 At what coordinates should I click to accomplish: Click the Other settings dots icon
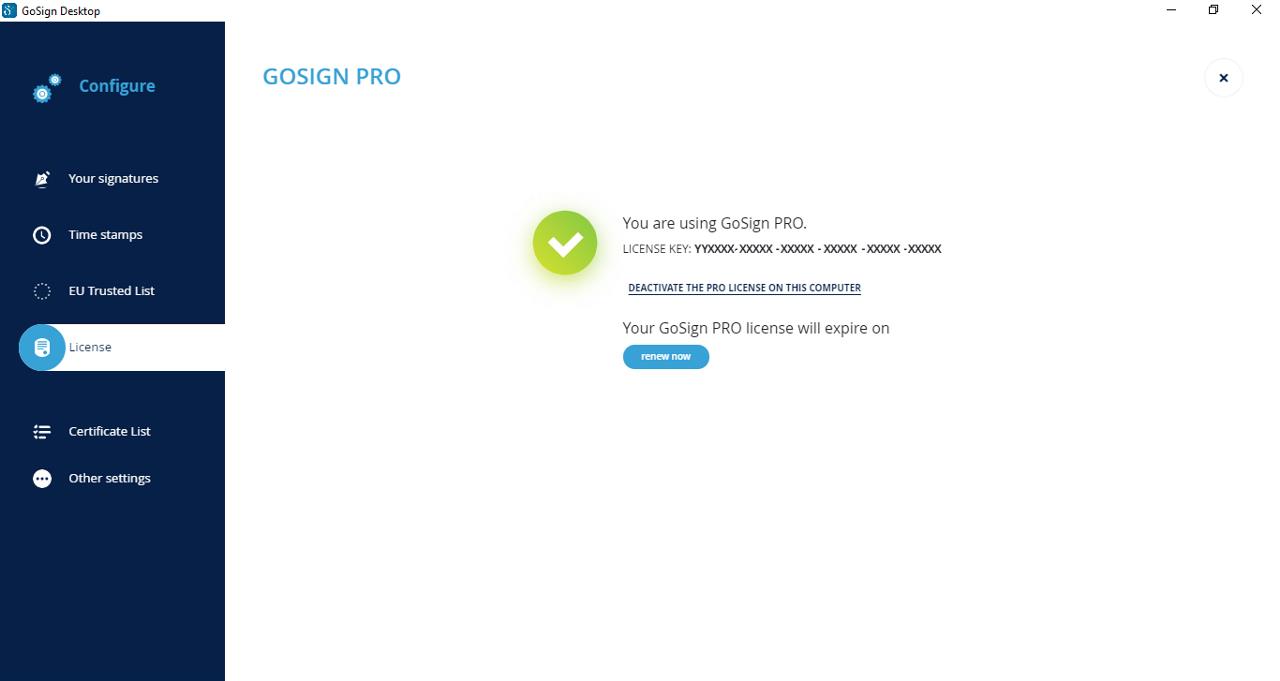pos(42,479)
